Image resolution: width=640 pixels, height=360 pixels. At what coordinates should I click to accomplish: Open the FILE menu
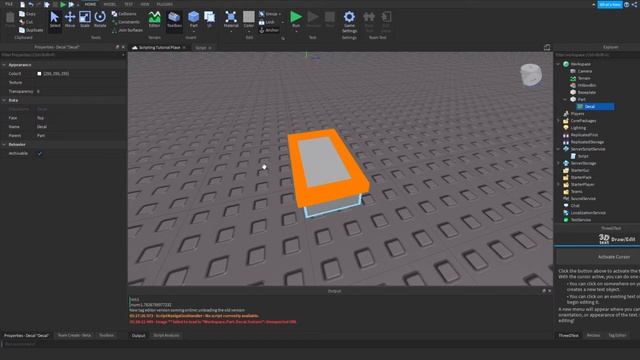[x=9, y=4]
